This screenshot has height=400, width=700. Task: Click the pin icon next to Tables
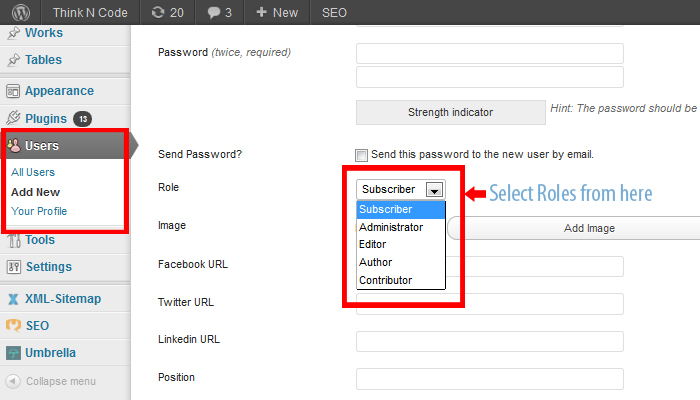pyautogui.click(x=14, y=59)
